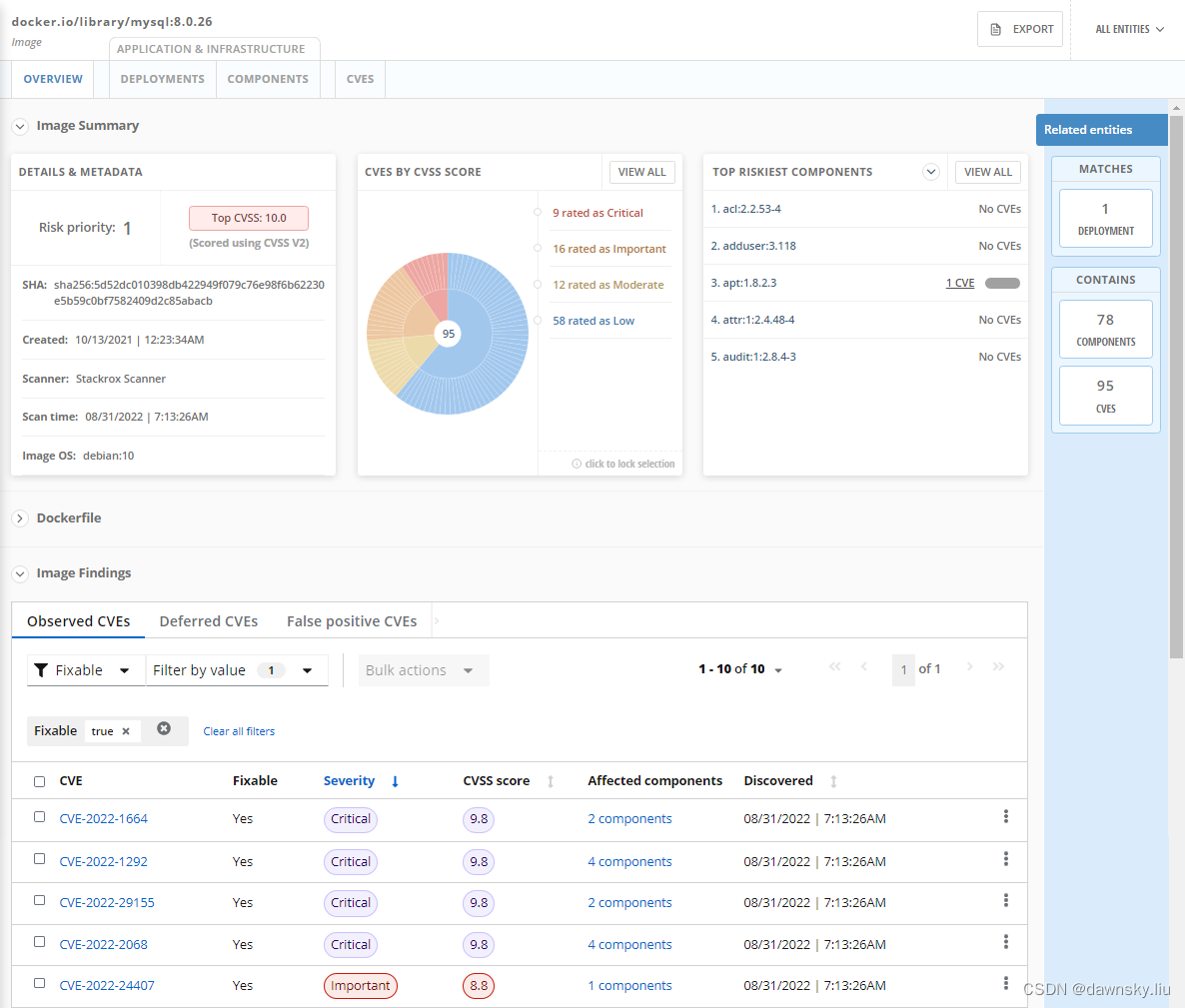This screenshot has height=1008, width=1185.
Task: Open row actions menu for CVE-2022-29155
Action: point(1006,901)
